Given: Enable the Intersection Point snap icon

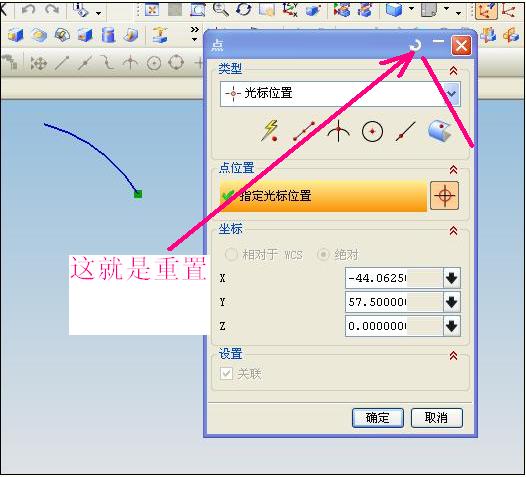Looking at the screenshot, I should tap(130, 63).
